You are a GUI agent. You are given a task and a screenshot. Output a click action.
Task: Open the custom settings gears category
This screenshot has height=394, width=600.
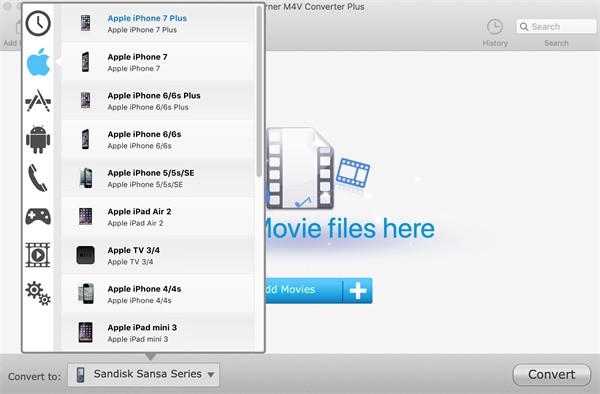click(x=38, y=293)
